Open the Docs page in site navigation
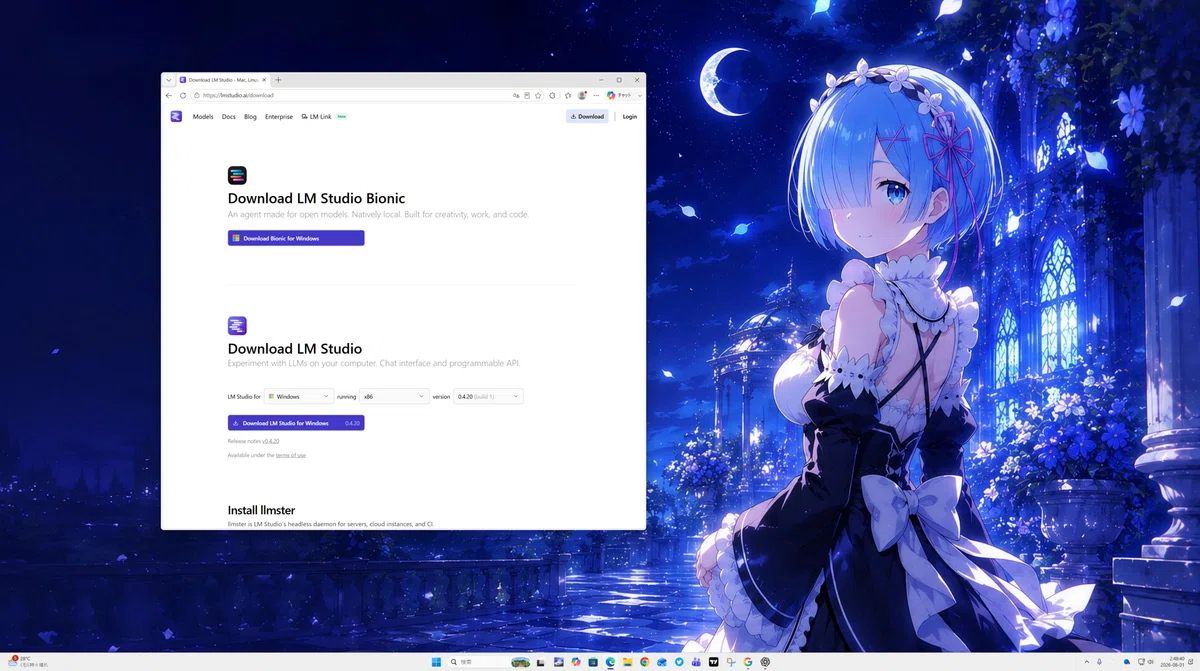The height and width of the screenshot is (671, 1200). (x=229, y=117)
